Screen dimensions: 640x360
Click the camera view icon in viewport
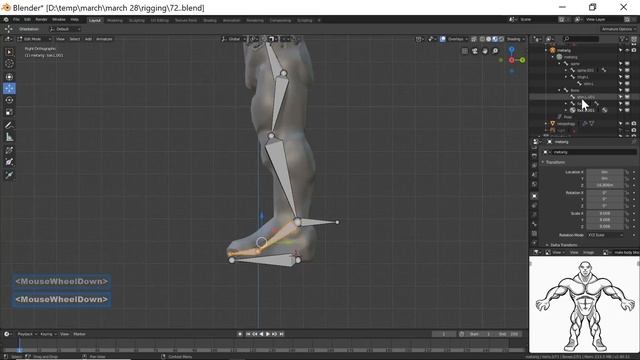475,51
